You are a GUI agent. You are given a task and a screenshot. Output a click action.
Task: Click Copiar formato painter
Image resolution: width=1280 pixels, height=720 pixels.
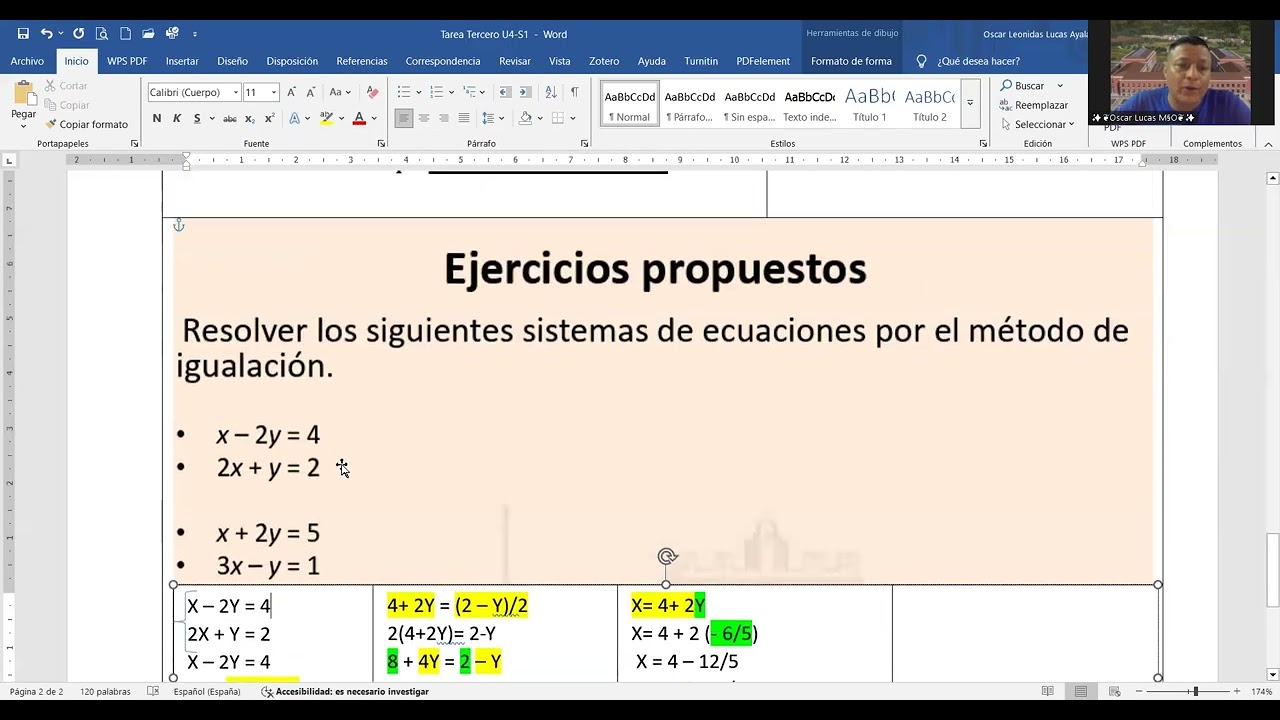[x=86, y=124]
